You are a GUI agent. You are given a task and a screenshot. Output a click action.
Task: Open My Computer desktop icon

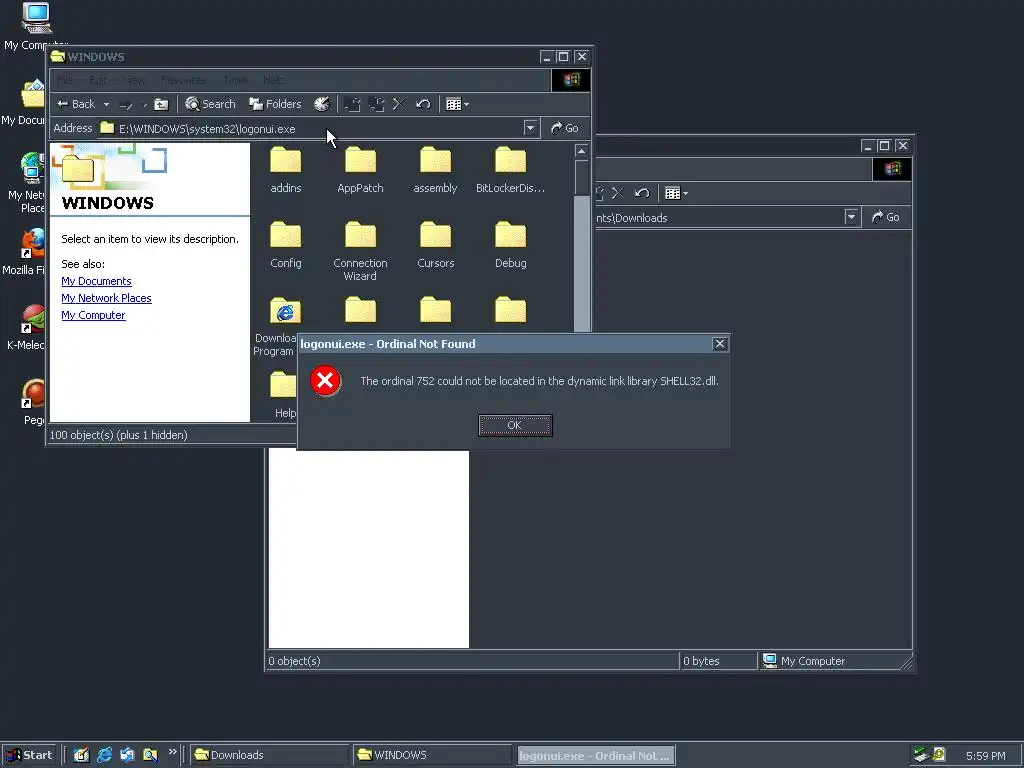[x=35, y=26]
